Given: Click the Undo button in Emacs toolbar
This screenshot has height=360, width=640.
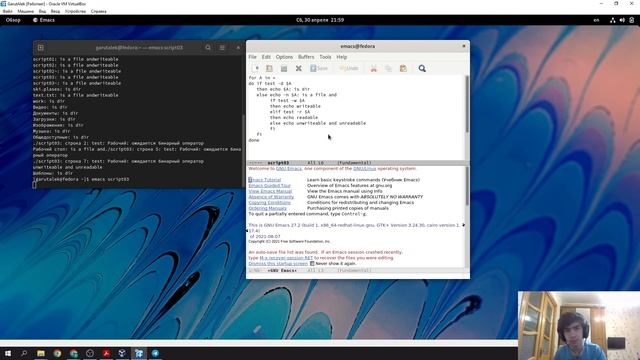Looking at the screenshot, I should coord(349,68).
